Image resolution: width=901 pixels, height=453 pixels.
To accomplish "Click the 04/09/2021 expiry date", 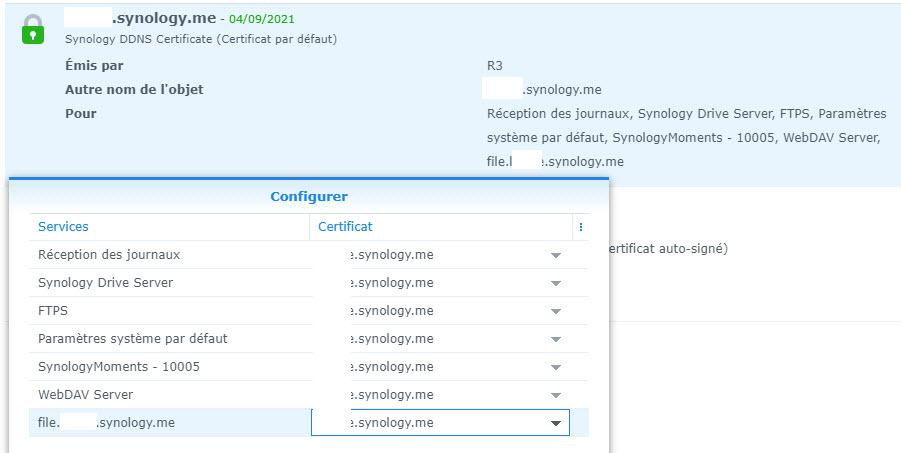I will click(x=261, y=19).
